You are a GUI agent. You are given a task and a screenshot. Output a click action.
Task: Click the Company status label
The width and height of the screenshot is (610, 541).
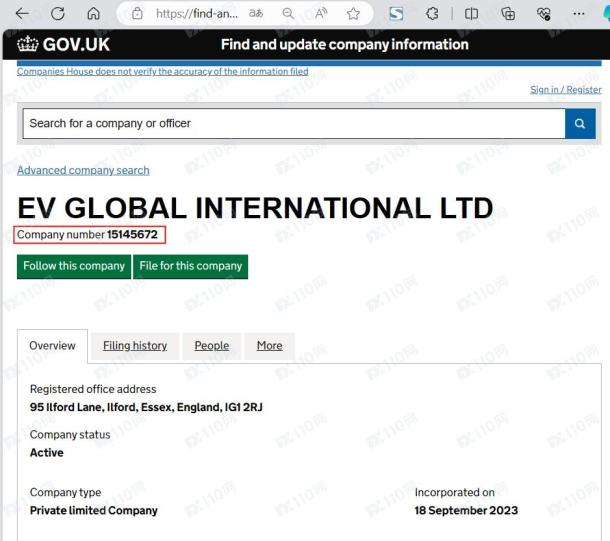coord(70,435)
